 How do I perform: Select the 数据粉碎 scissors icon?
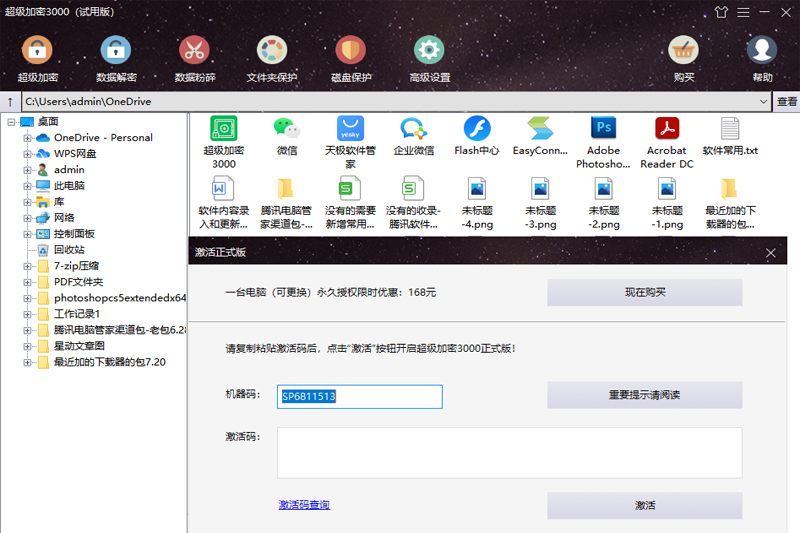coord(194,50)
